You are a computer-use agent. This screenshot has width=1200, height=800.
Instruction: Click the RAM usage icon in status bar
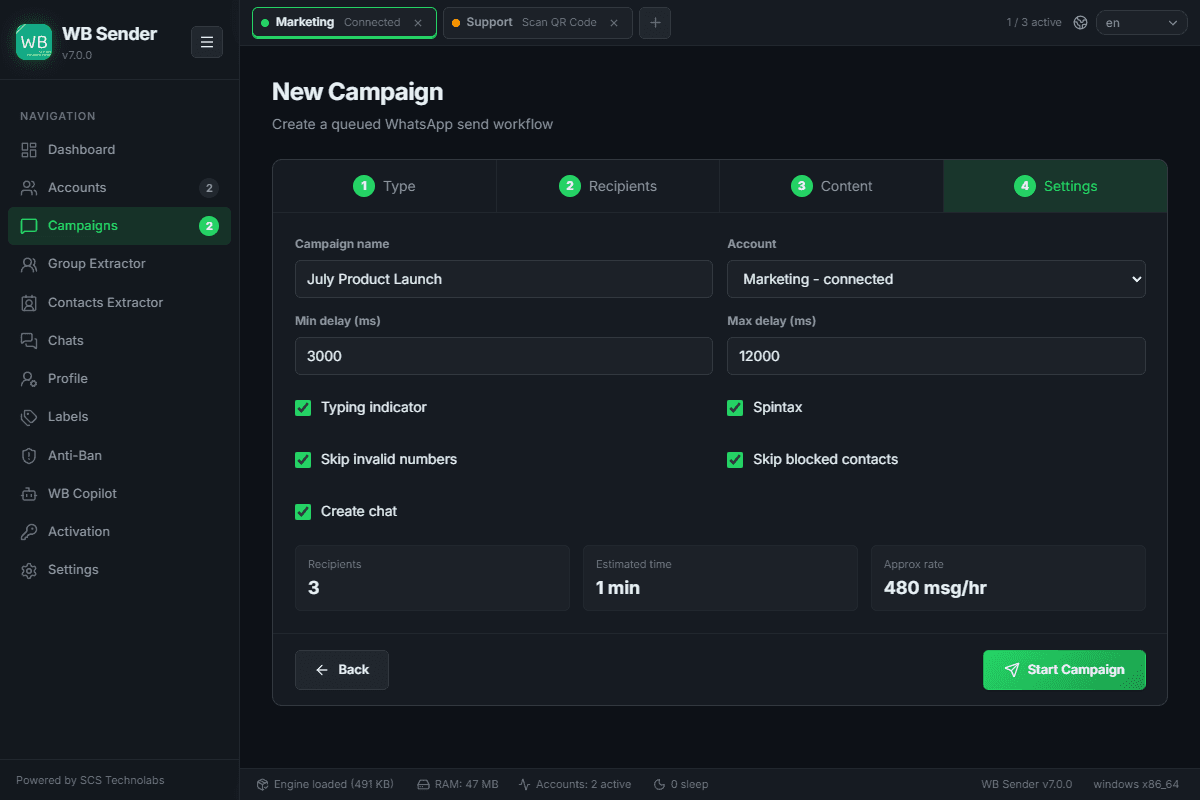pos(423,784)
